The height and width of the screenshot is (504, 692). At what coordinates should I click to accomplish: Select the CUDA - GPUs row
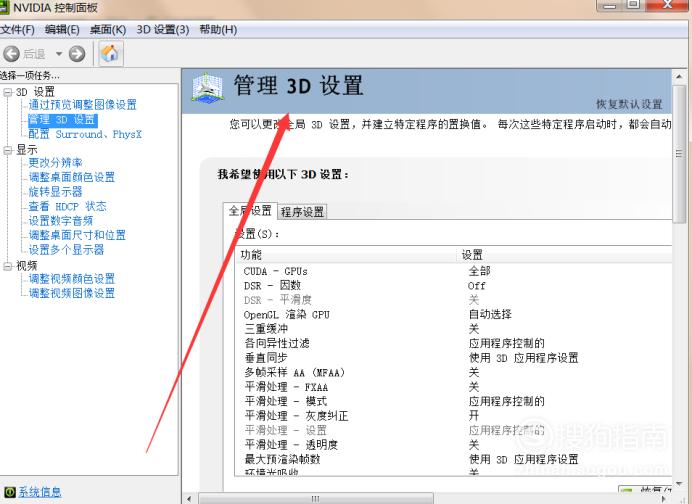(454, 271)
